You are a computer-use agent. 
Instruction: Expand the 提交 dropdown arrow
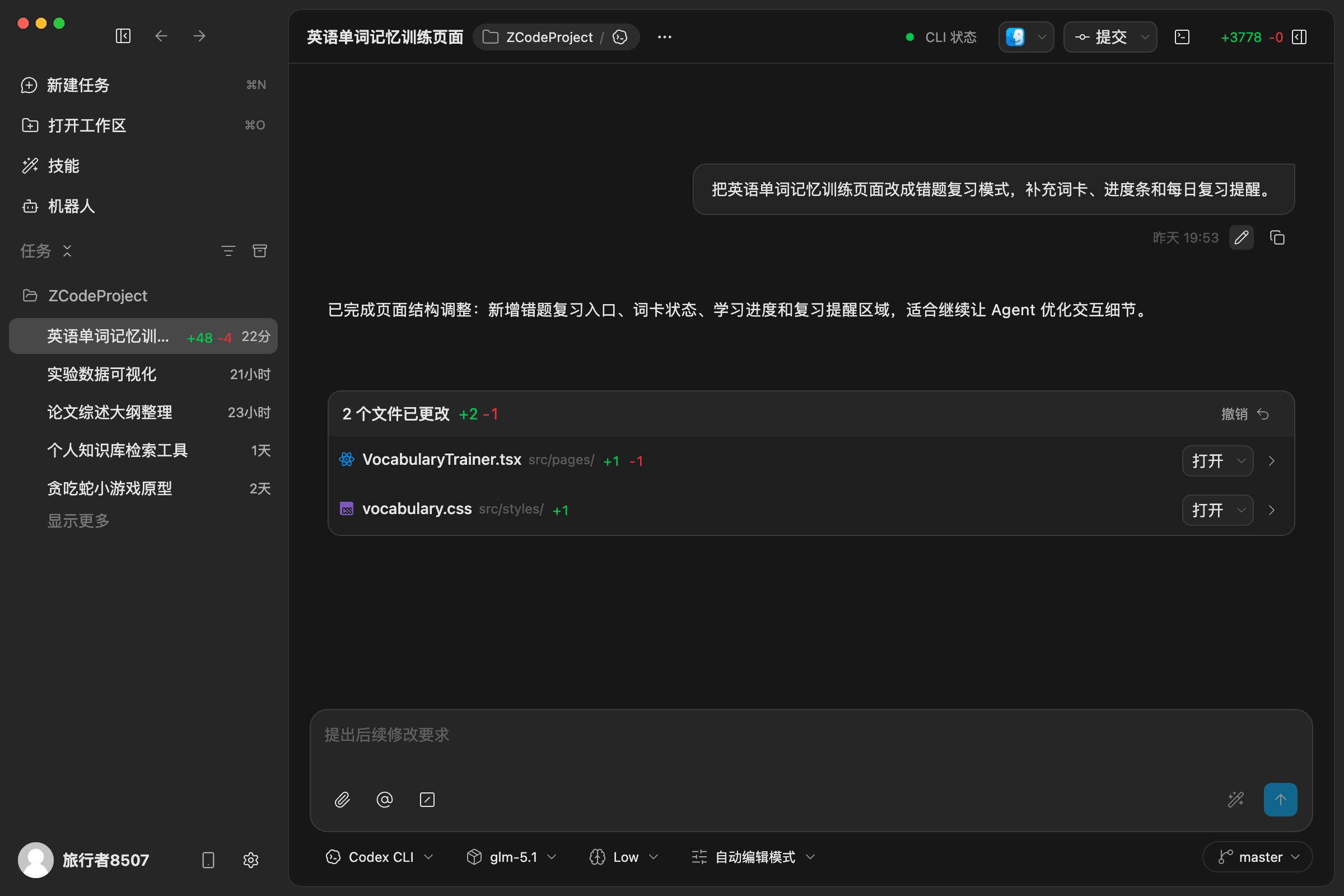(x=1145, y=37)
